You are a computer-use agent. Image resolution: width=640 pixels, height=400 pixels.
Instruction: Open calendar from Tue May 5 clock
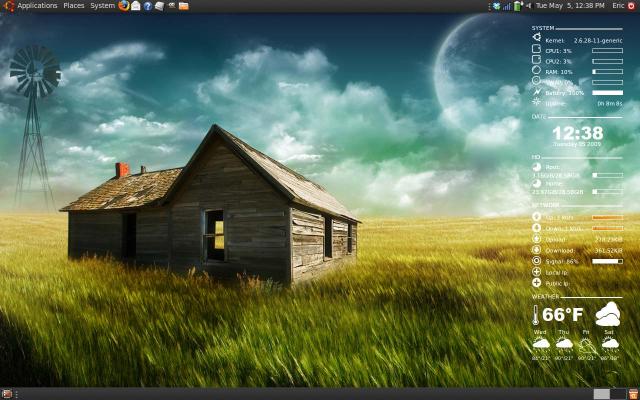click(x=570, y=6)
